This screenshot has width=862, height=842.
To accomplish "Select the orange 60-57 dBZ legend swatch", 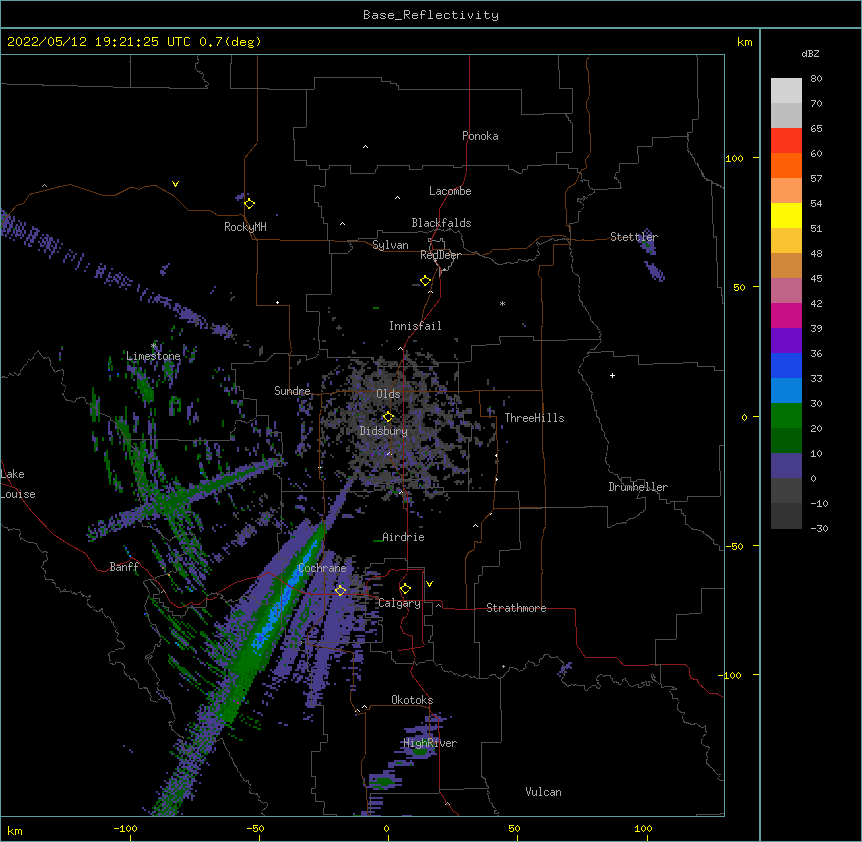I will [786, 165].
